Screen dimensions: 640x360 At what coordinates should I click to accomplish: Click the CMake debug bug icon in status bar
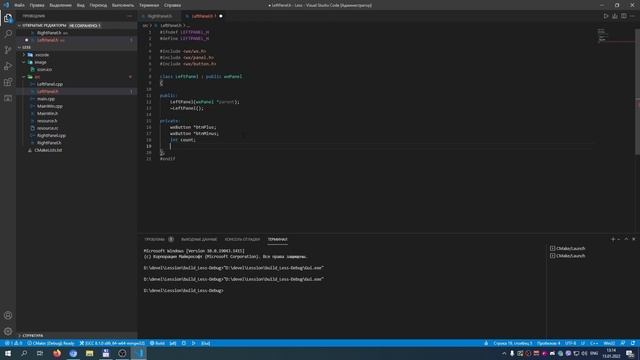tap(184, 343)
